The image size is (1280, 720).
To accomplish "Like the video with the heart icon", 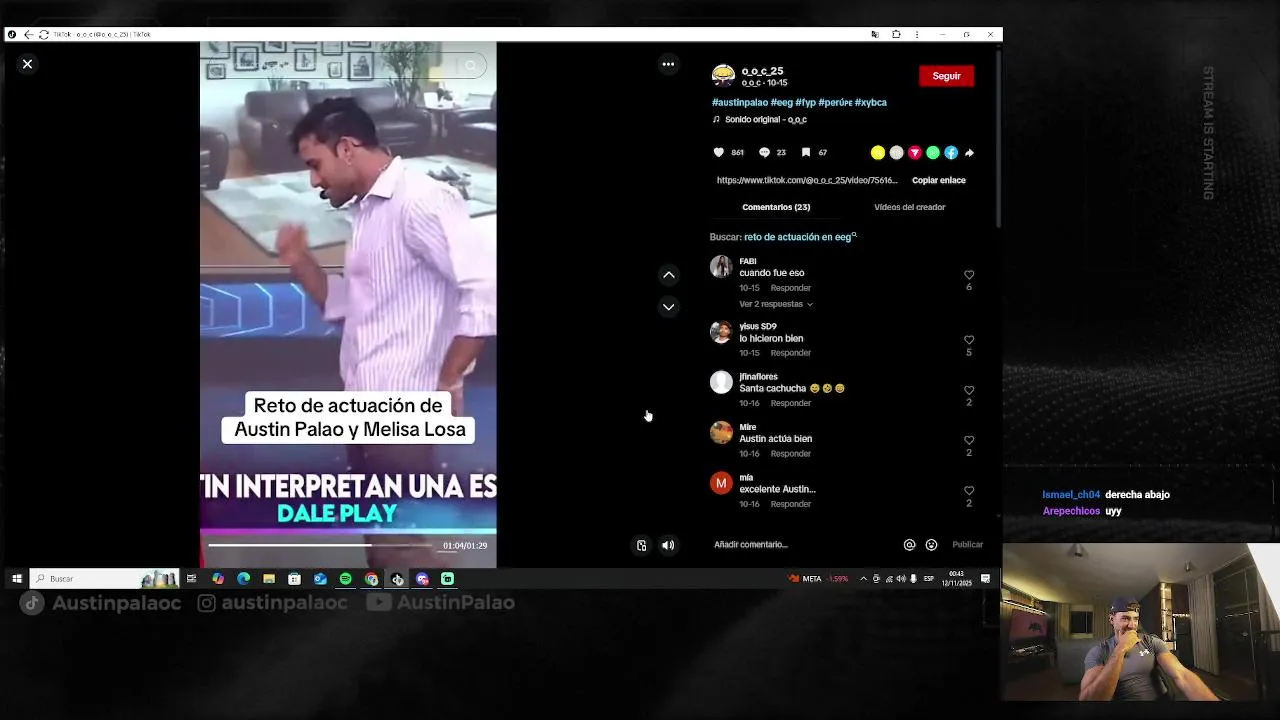I will coord(718,153).
